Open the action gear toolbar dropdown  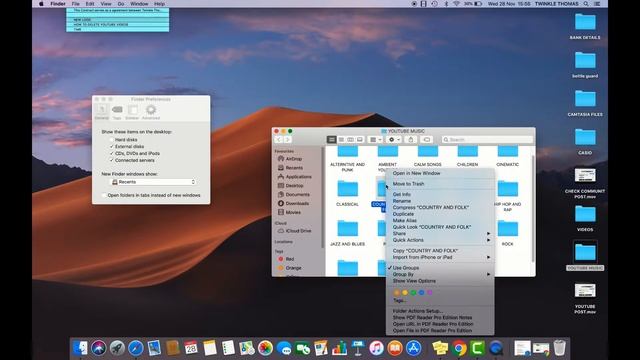394,140
